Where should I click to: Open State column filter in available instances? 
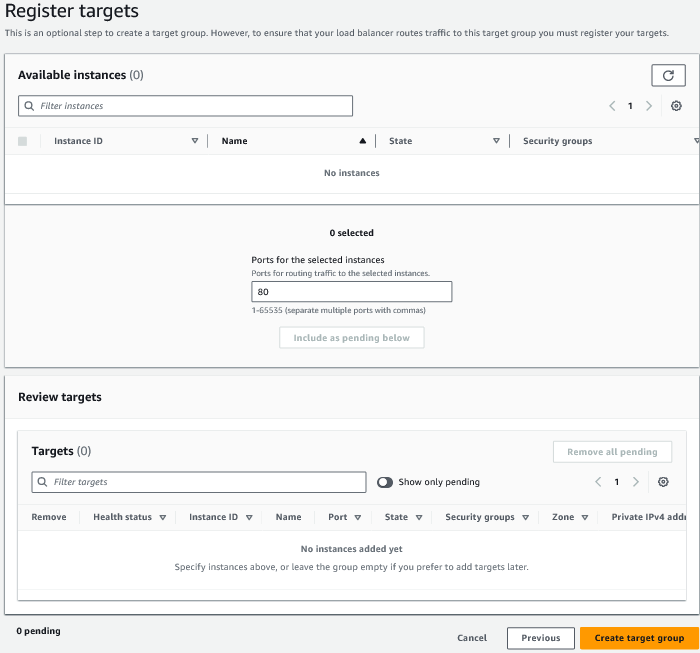click(496, 141)
